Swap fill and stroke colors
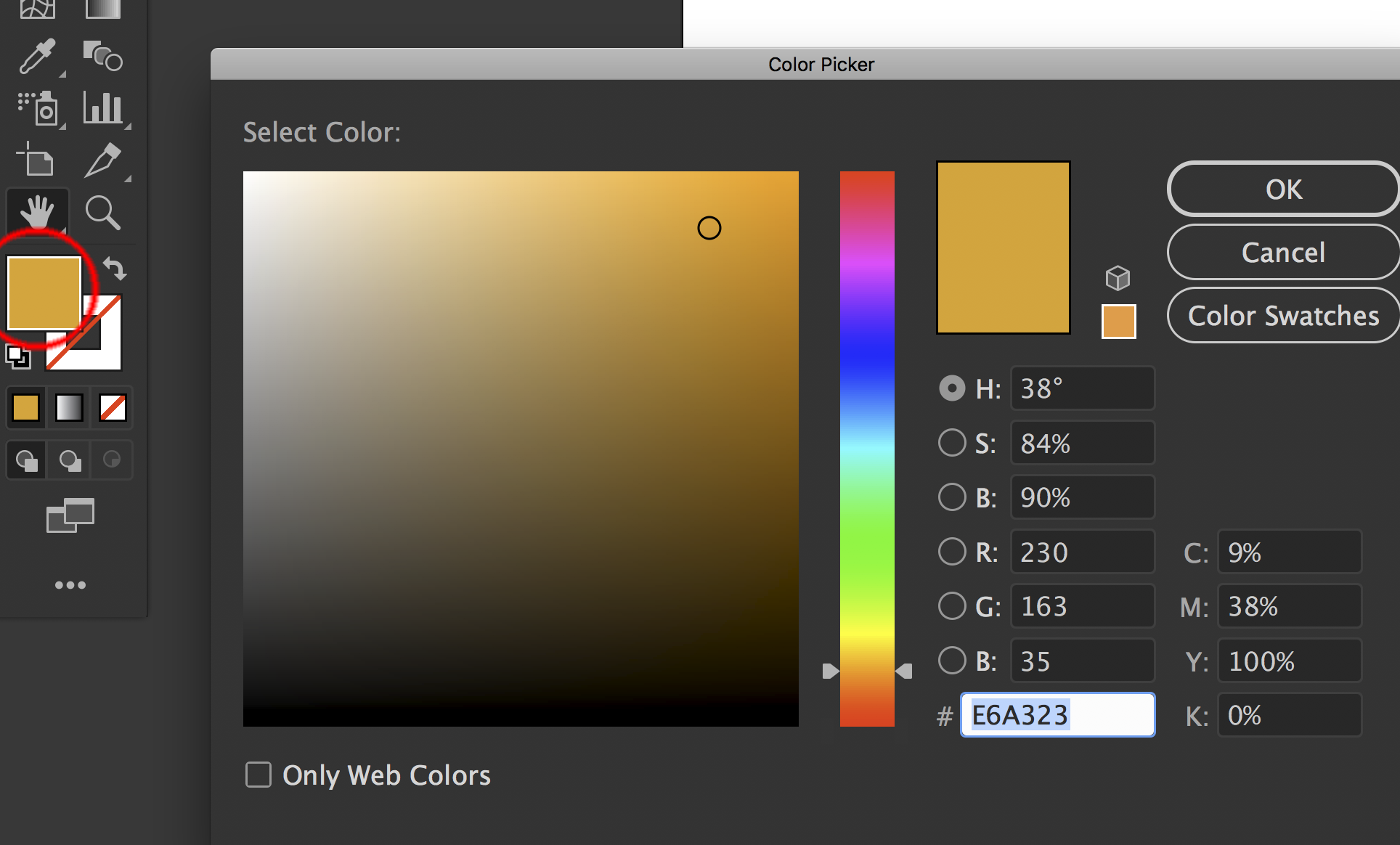This screenshot has width=1400, height=845. 115,270
